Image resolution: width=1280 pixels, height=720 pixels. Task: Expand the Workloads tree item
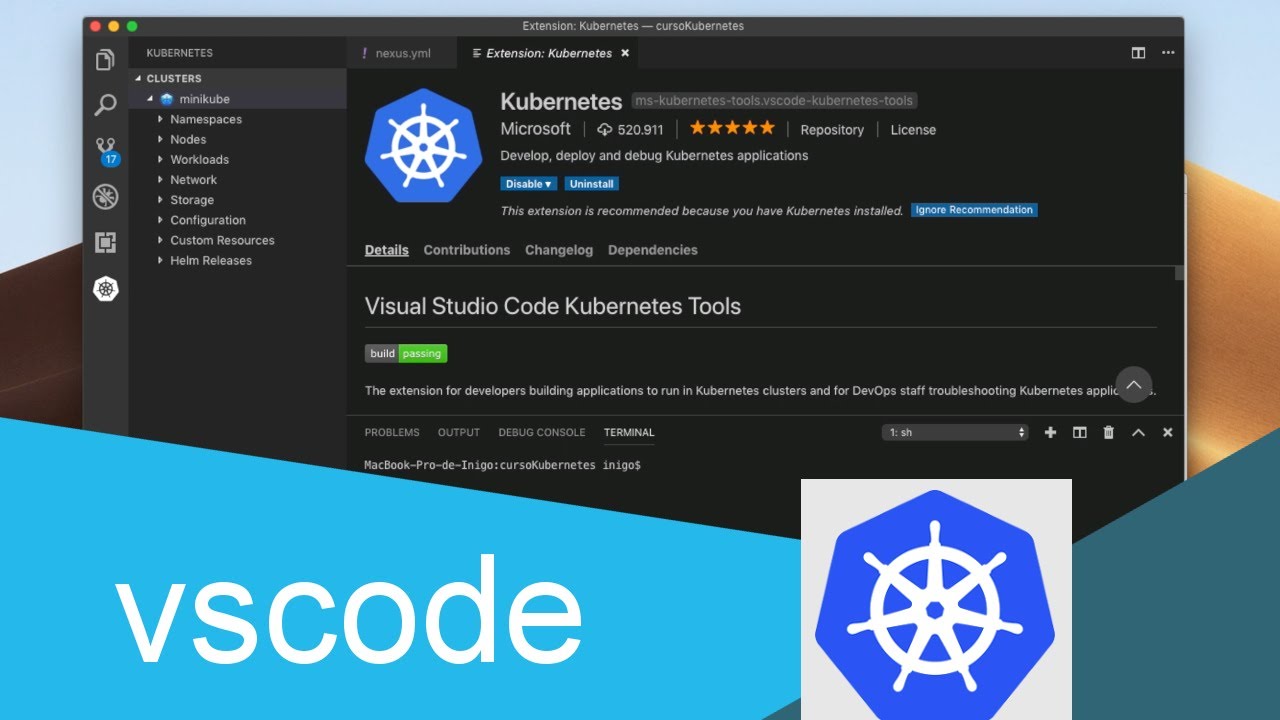160,159
